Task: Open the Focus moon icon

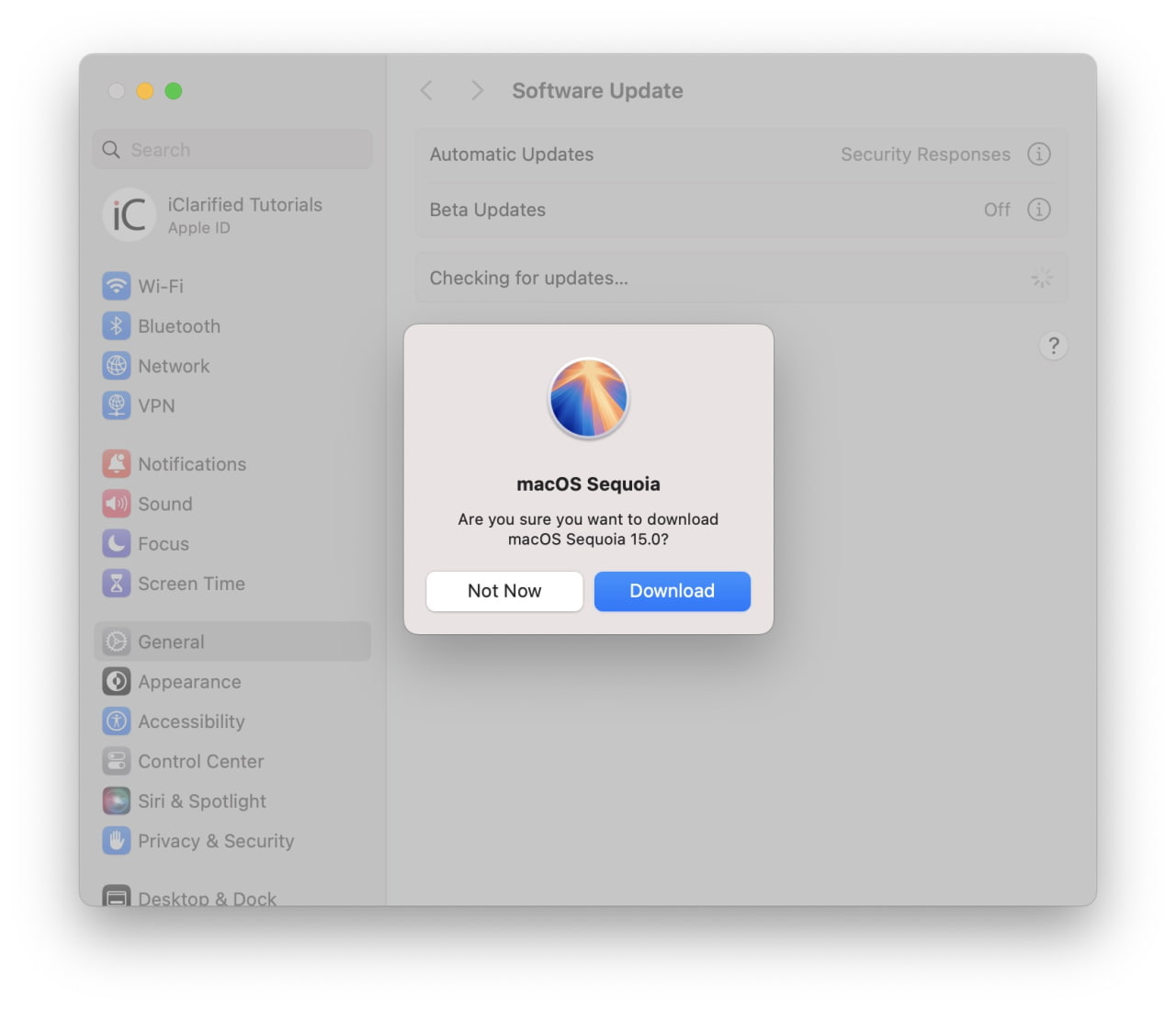Action: click(x=117, y=543)
